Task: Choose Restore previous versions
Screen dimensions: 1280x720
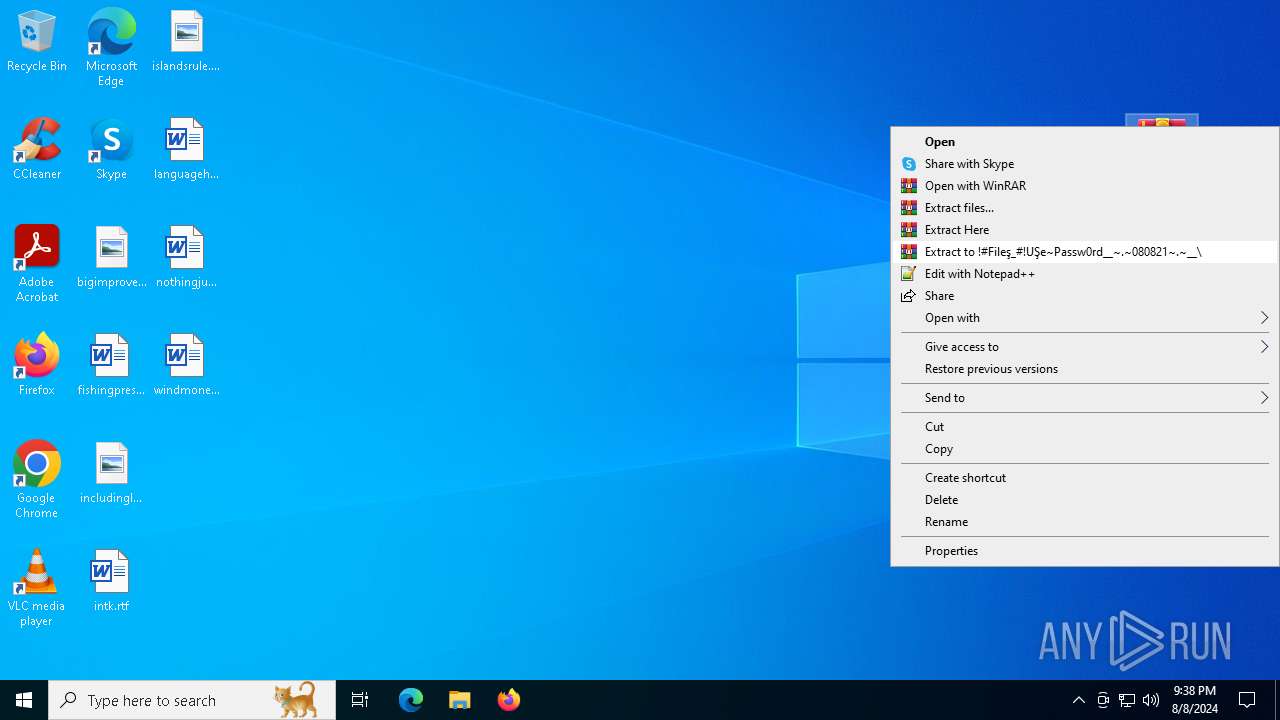Action: (x=1085, y=369)
